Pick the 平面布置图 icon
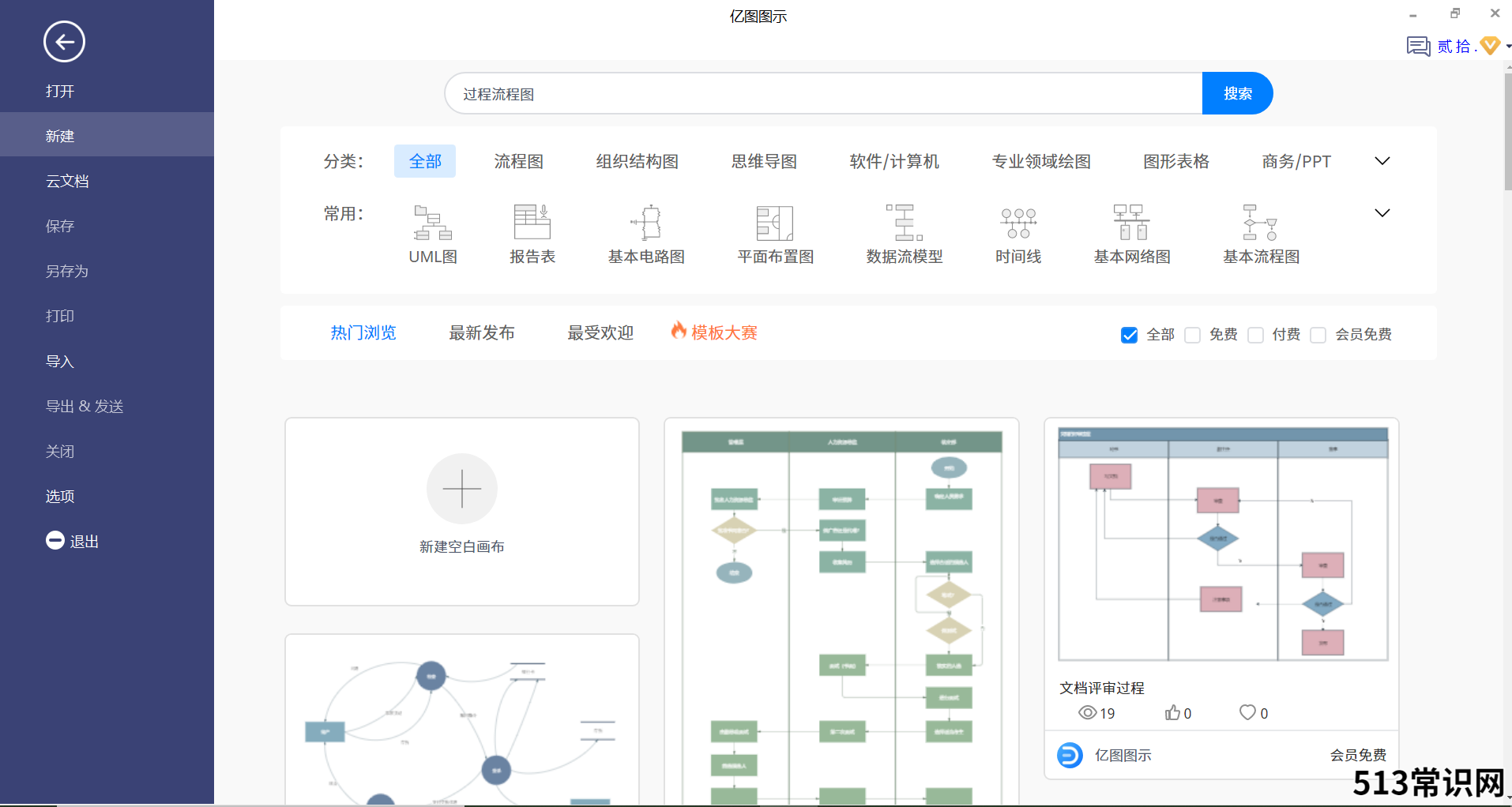Image resolution: width=1512 pixels, height=807 pixels. coord(775,223)
